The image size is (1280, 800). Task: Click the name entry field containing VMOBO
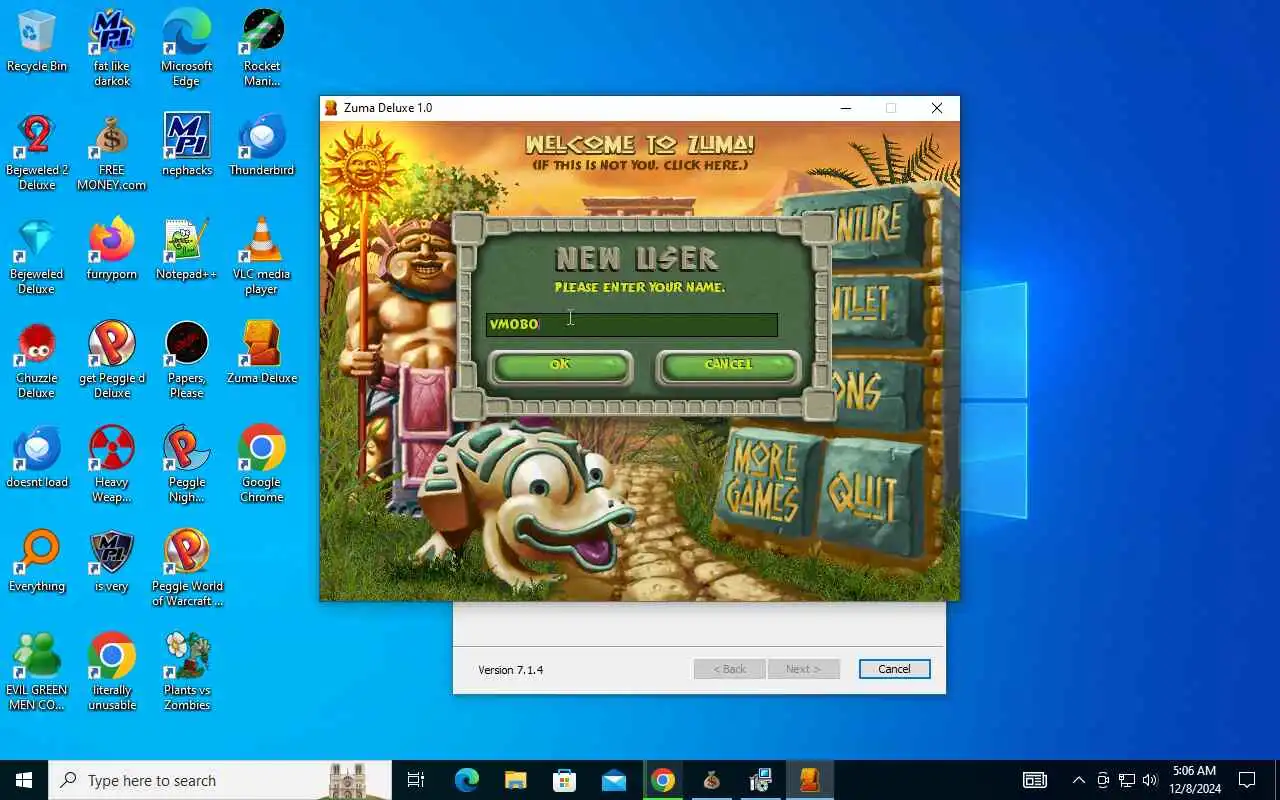point(631,324)
